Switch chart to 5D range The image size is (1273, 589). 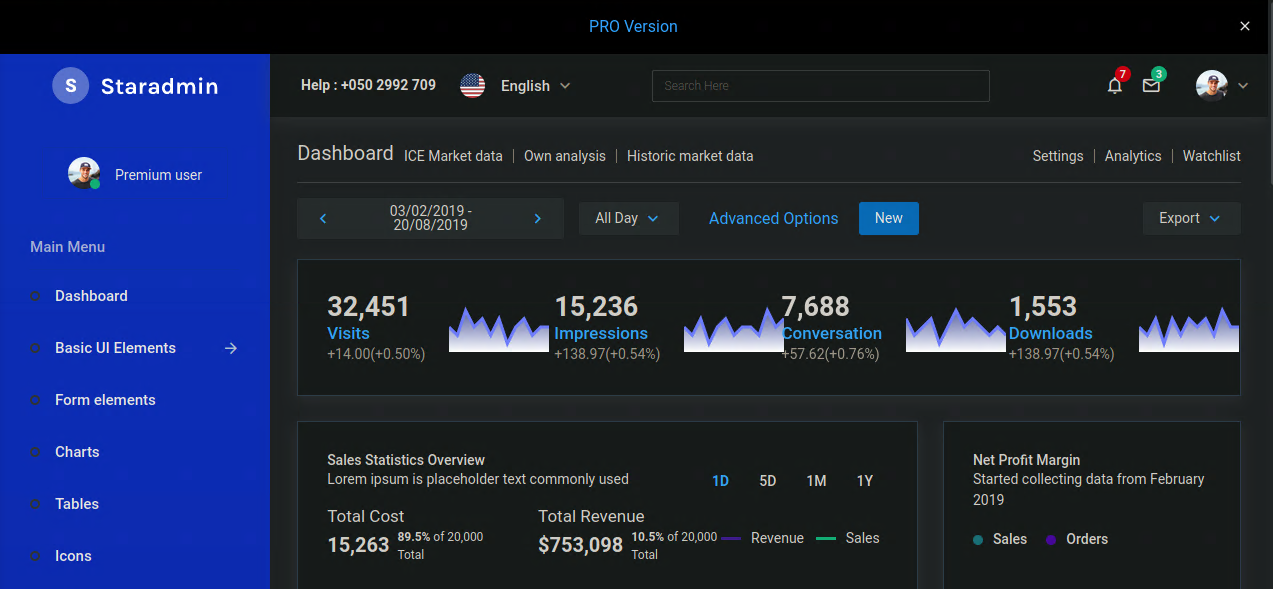[x=768, y=481]
